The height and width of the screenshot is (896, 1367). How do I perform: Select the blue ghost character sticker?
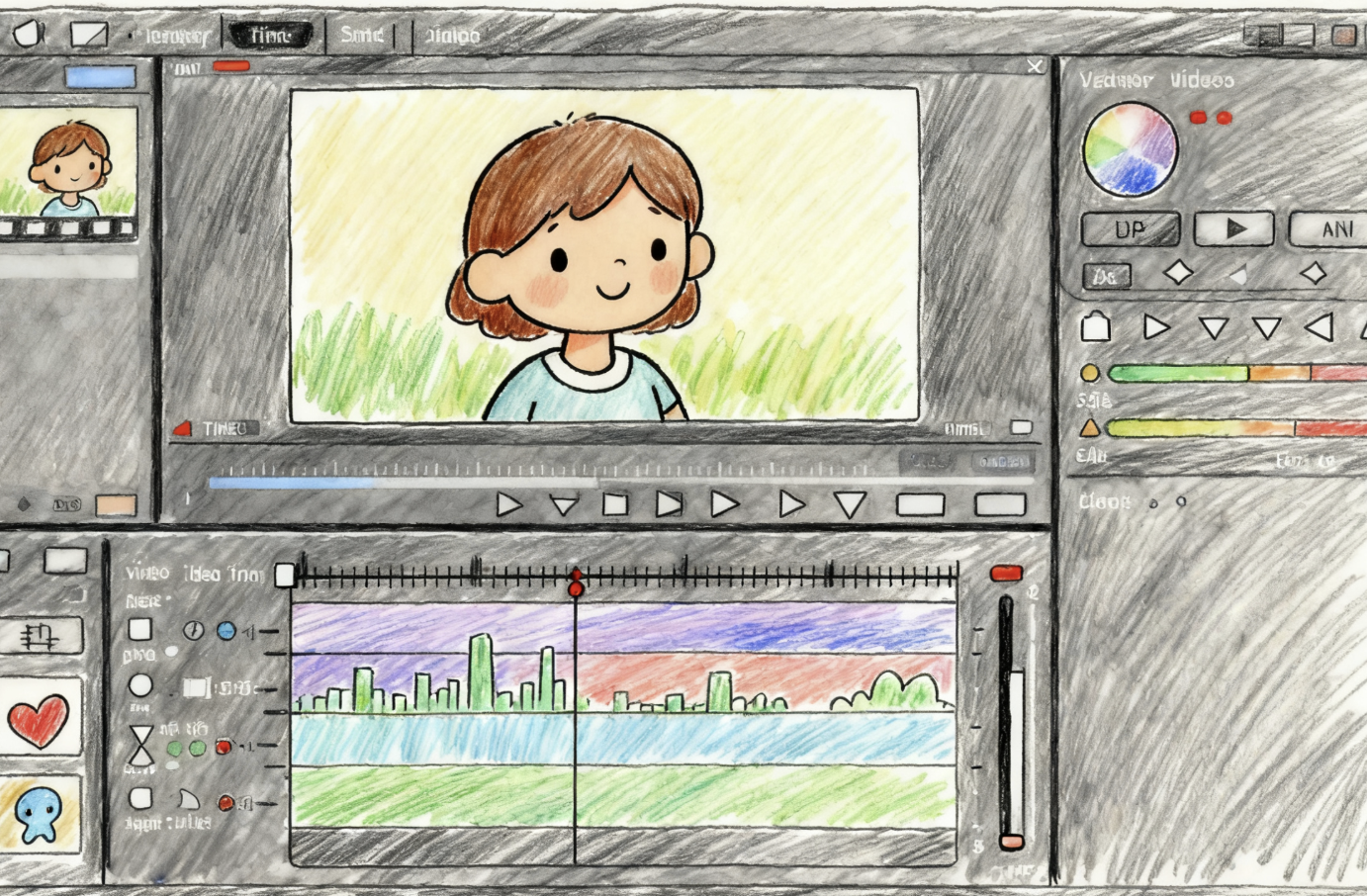point(39,814)
